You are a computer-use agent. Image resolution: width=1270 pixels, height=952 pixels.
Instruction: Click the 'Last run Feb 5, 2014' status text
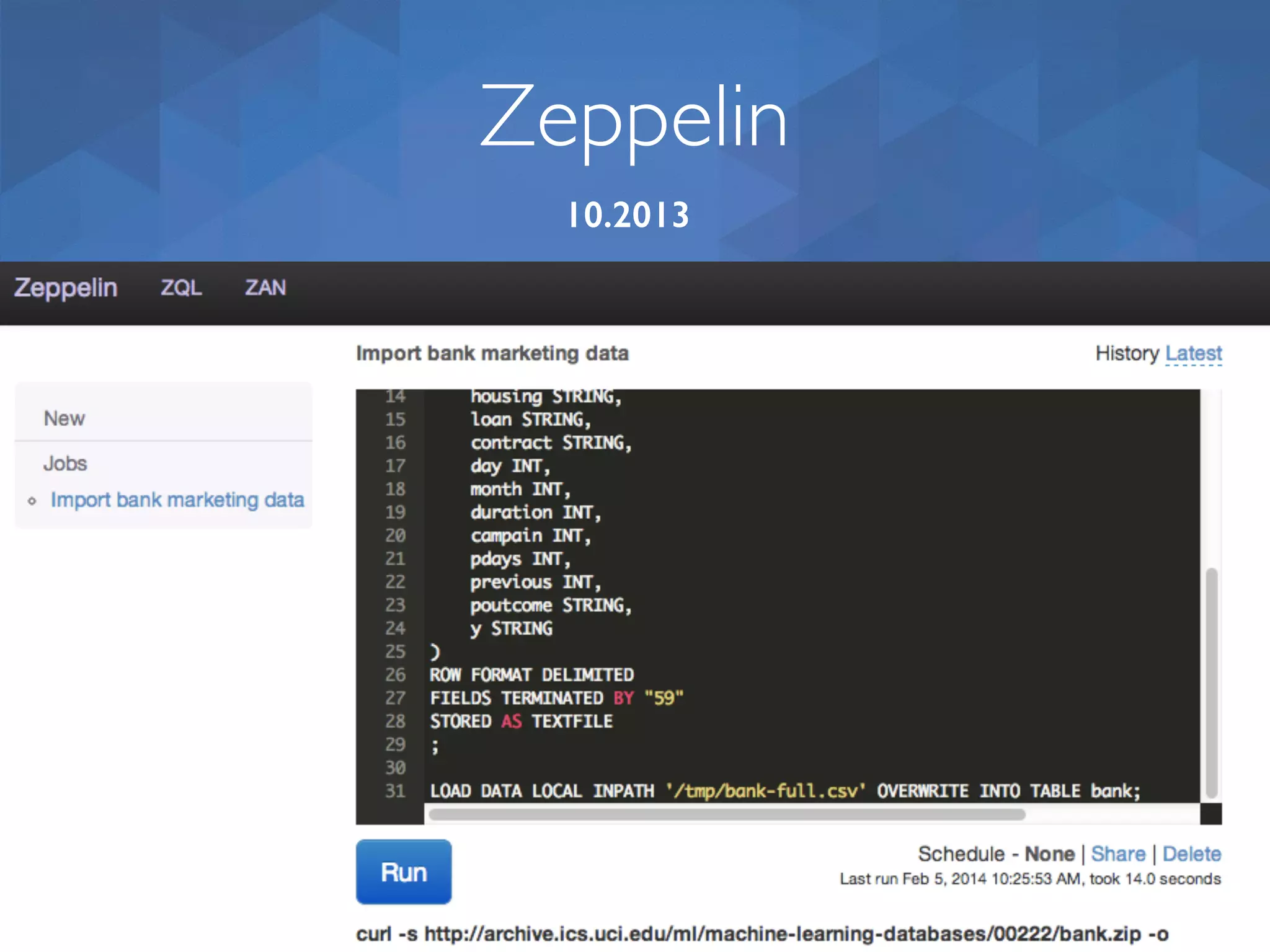coord(1030,879)
